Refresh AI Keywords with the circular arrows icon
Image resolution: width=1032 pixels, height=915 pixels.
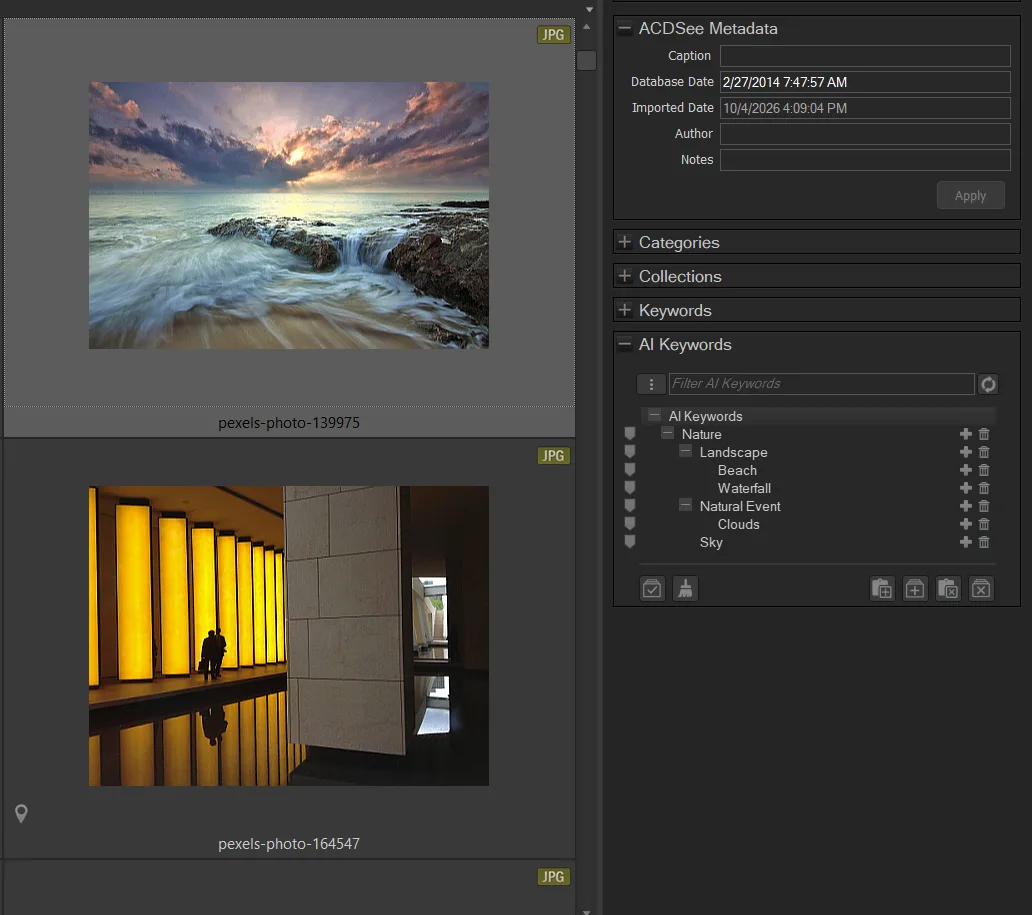tap(988, 384)
